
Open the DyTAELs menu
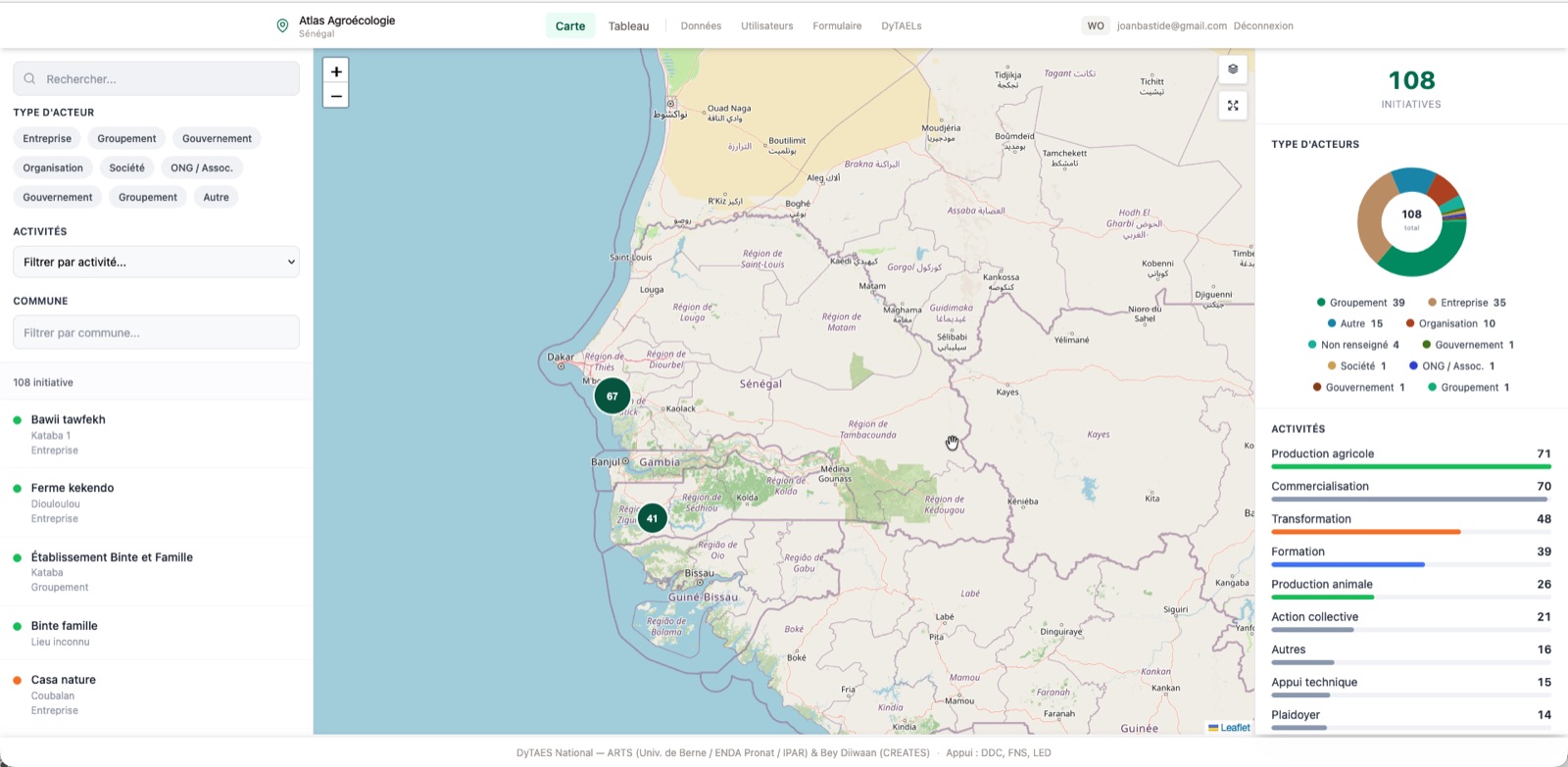click(902, 26)
